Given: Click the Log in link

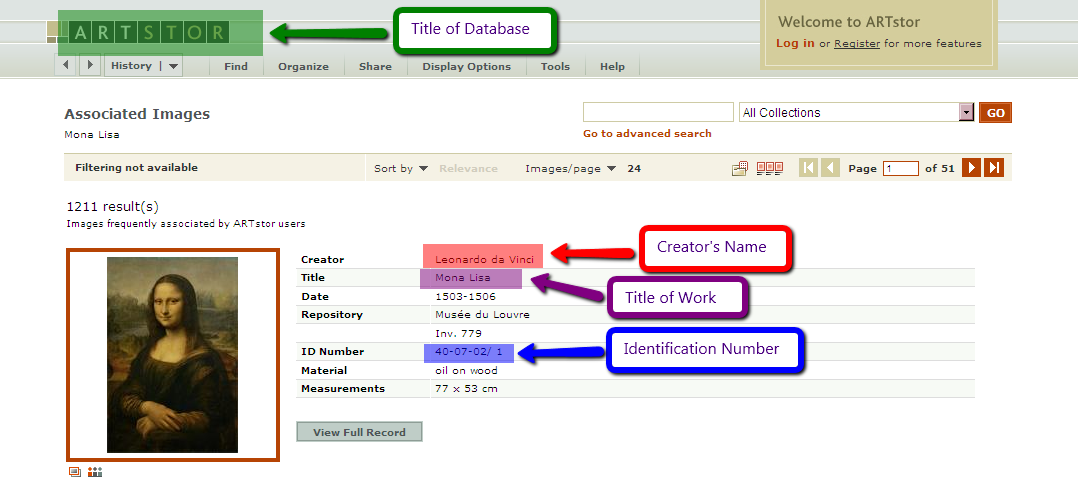Looking at the screenshot, I should click(795, 43).
